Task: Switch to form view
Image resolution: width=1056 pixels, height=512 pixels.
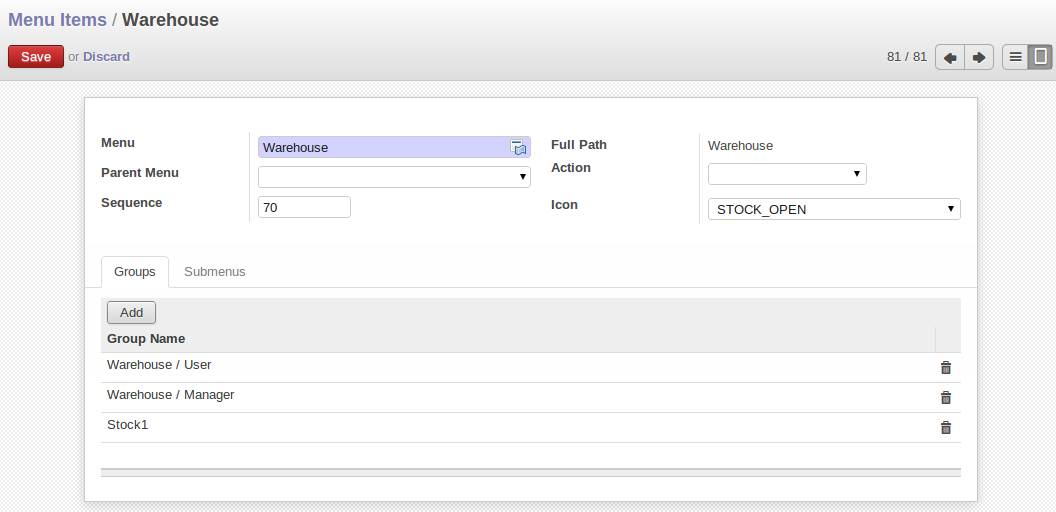Action: tap(1041, 57)
